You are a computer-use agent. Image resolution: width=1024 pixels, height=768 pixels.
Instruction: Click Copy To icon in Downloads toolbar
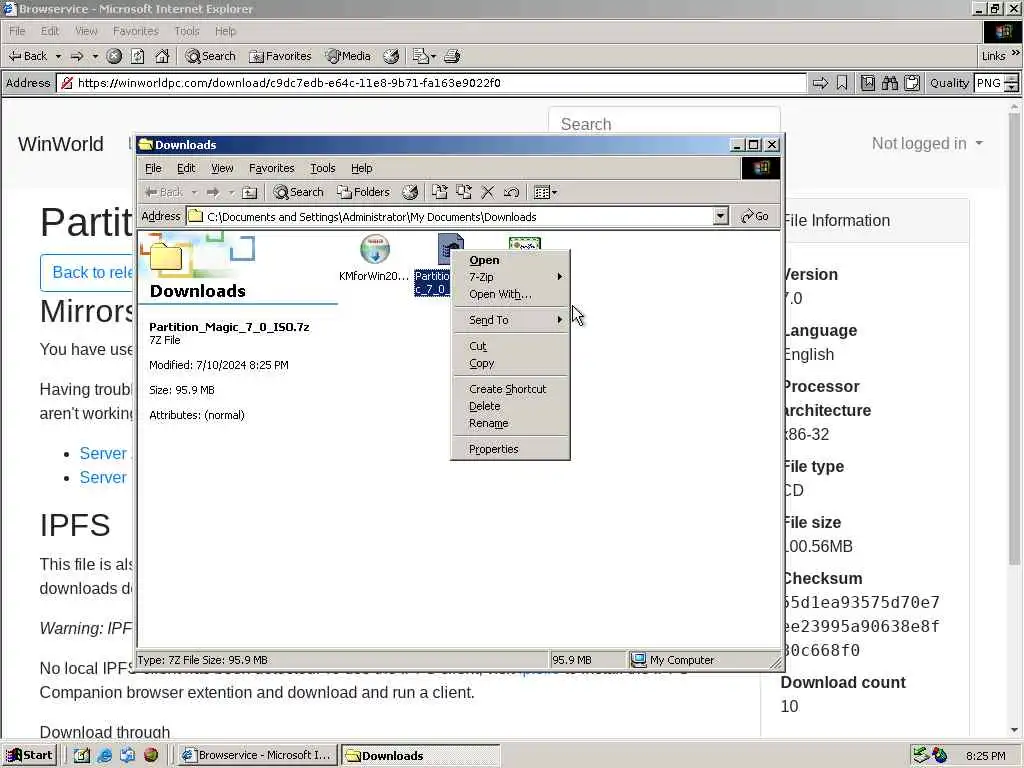point(464,192)
